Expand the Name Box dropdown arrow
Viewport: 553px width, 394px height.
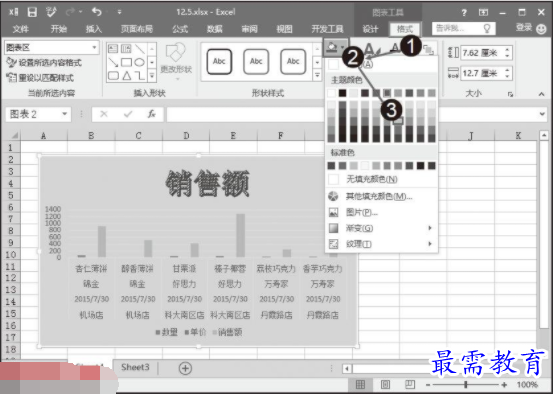tap(65, 114)
